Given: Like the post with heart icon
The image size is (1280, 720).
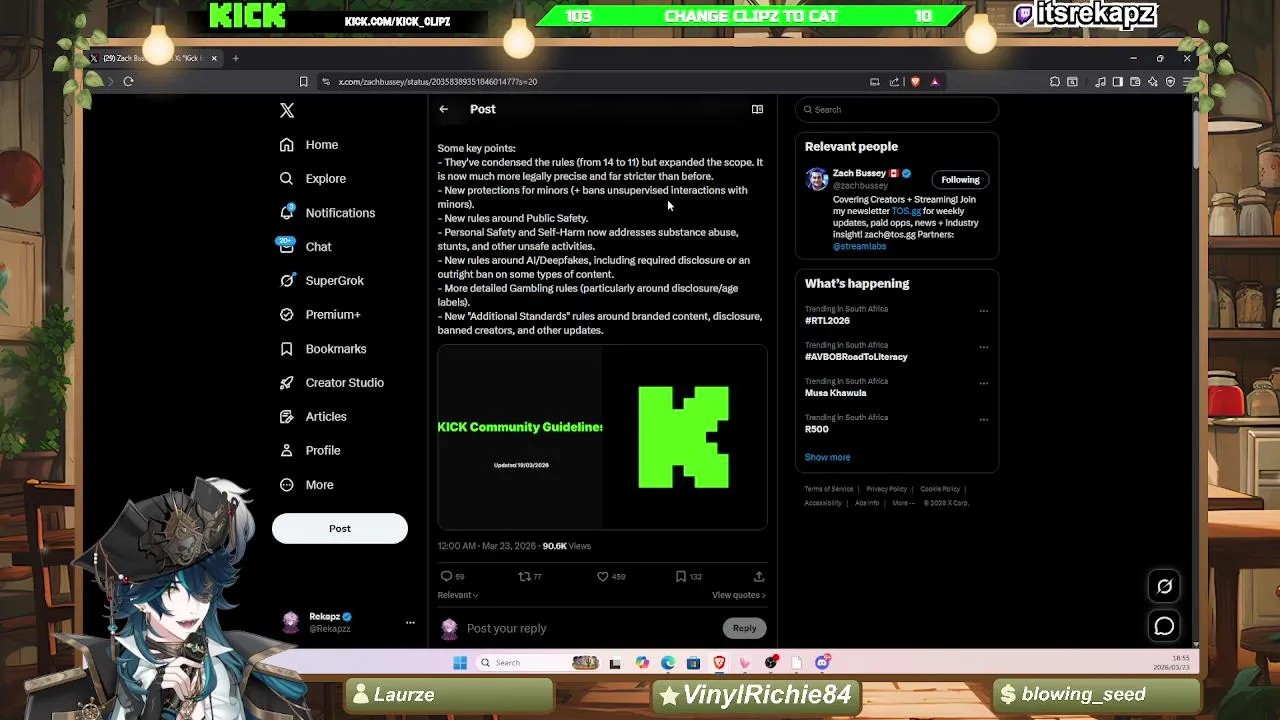Looking at the screenshot, I should click(x=603, y=576).
